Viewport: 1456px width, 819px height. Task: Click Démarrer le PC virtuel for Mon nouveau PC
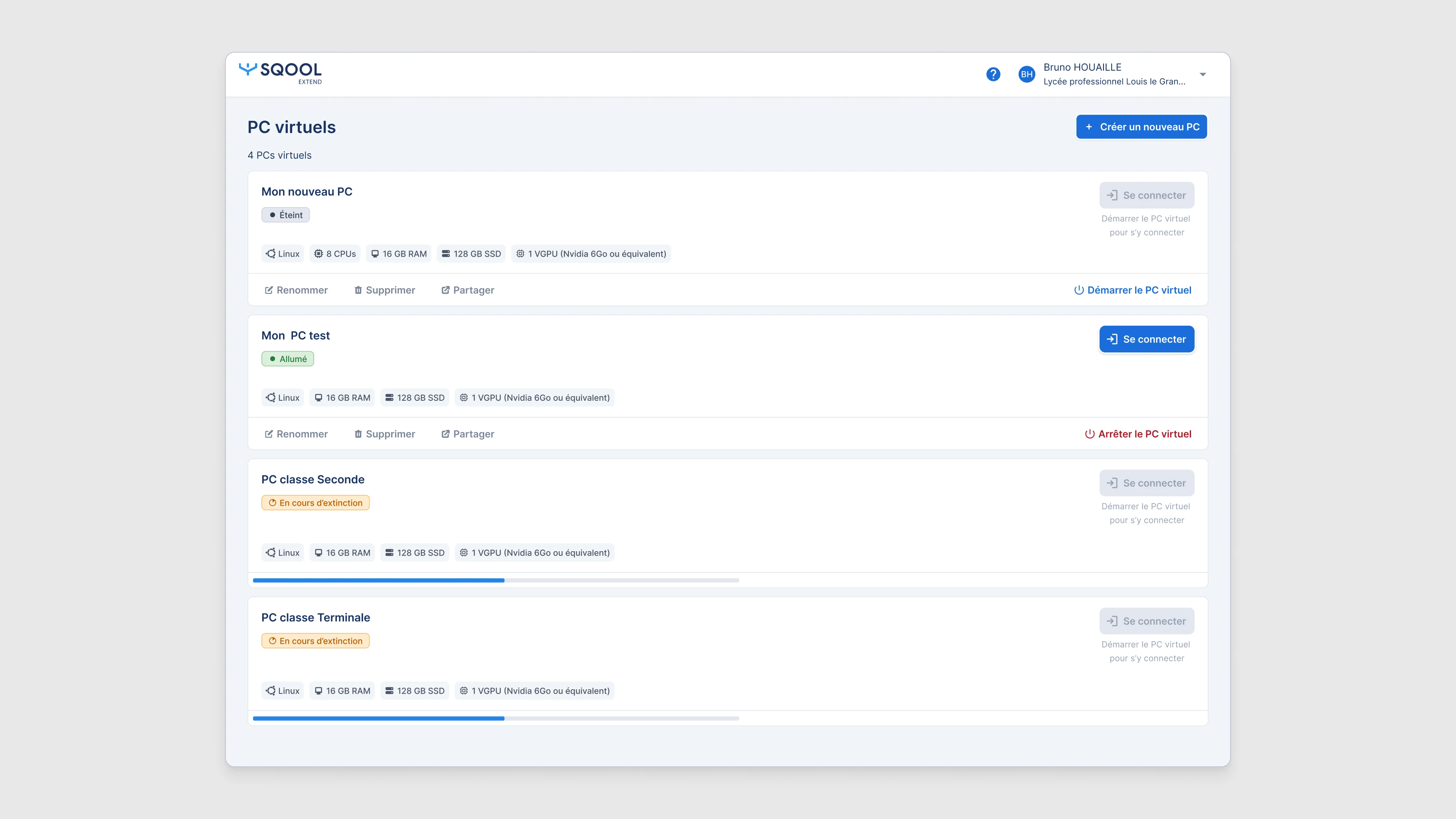click(1139, 290)
